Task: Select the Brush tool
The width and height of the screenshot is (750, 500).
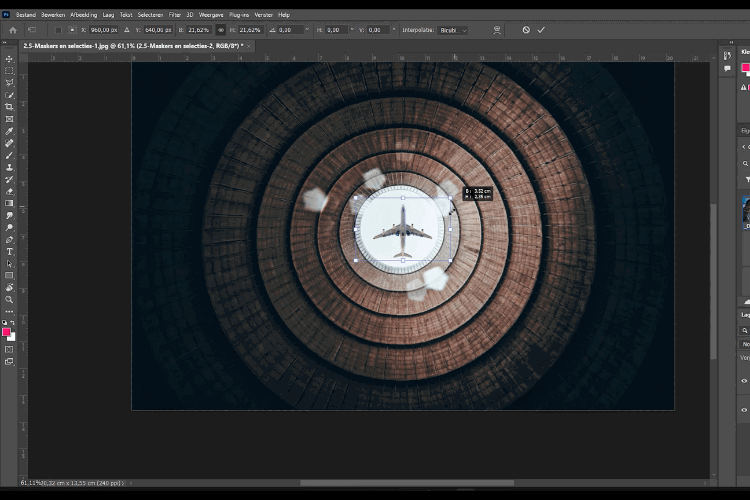Action: click(x=9, y=156)
